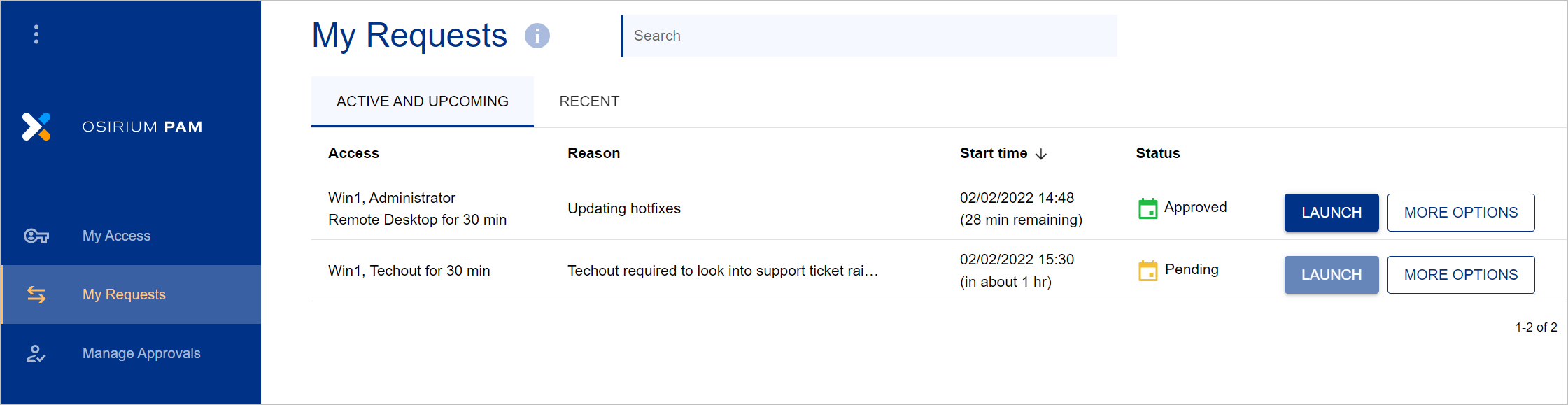Click the My Requests arrows icon
Screen dimensions: 1568x405
36,294
